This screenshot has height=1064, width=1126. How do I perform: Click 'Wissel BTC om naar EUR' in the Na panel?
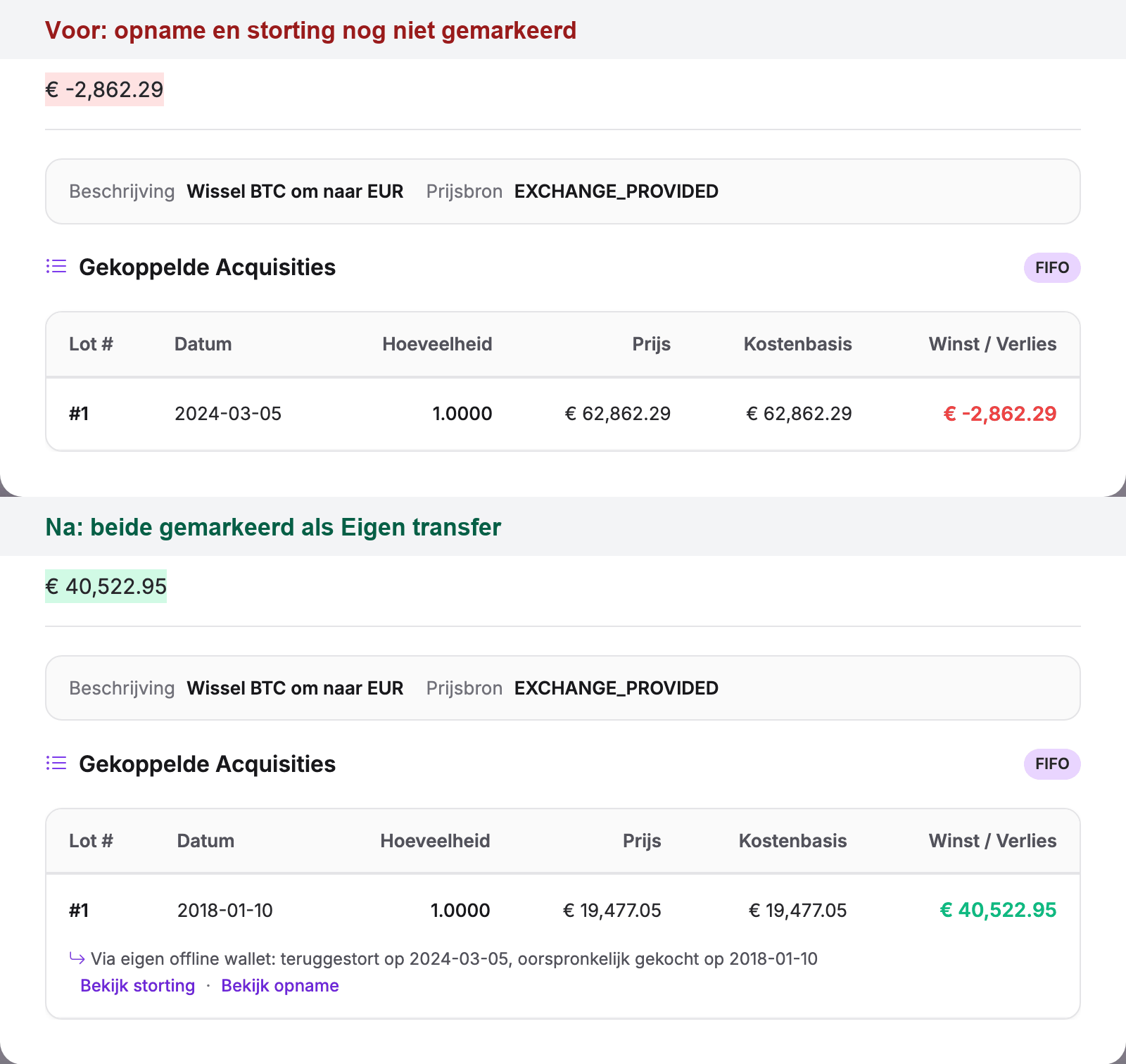pyautogui.click(x=295, y=688)
